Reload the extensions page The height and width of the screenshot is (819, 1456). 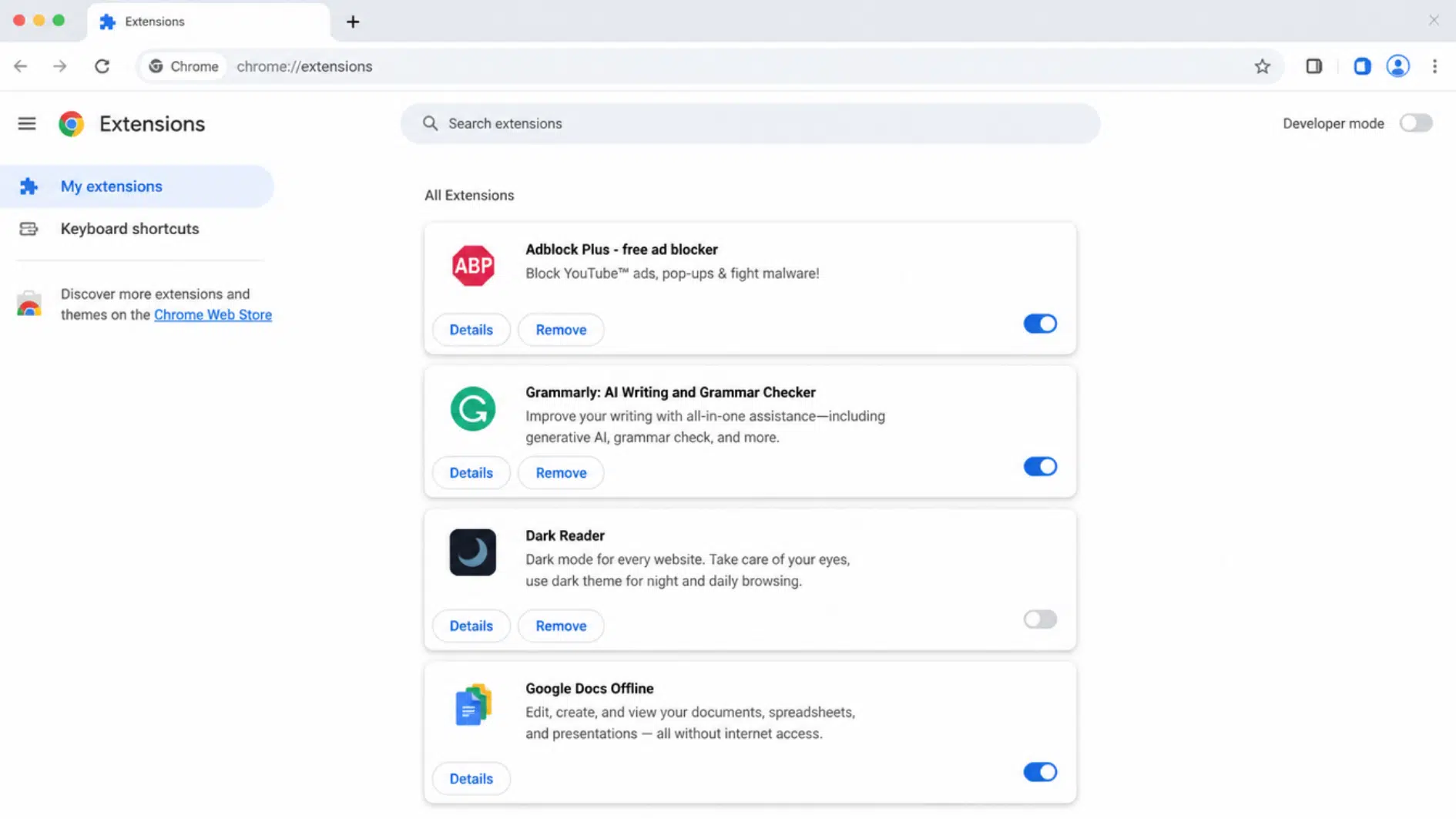coord(102,66)
